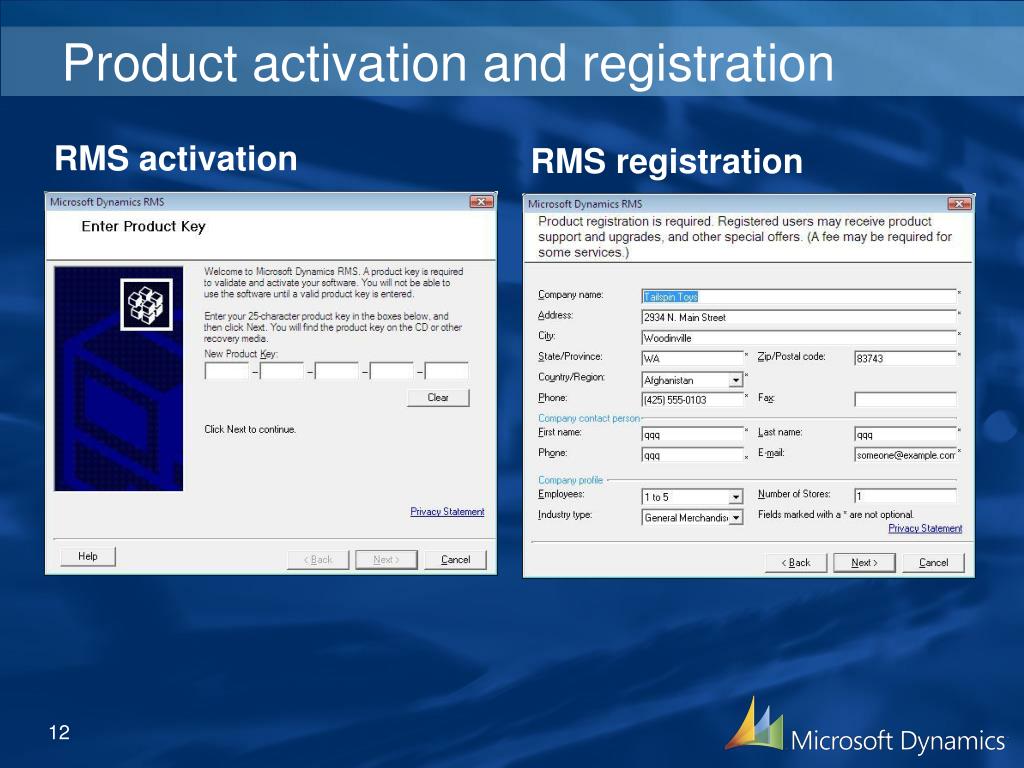This screenshot has width=1024, height=768.
Task: Click the Address field with 2934 N. Main Street
Action: [799, 317]
